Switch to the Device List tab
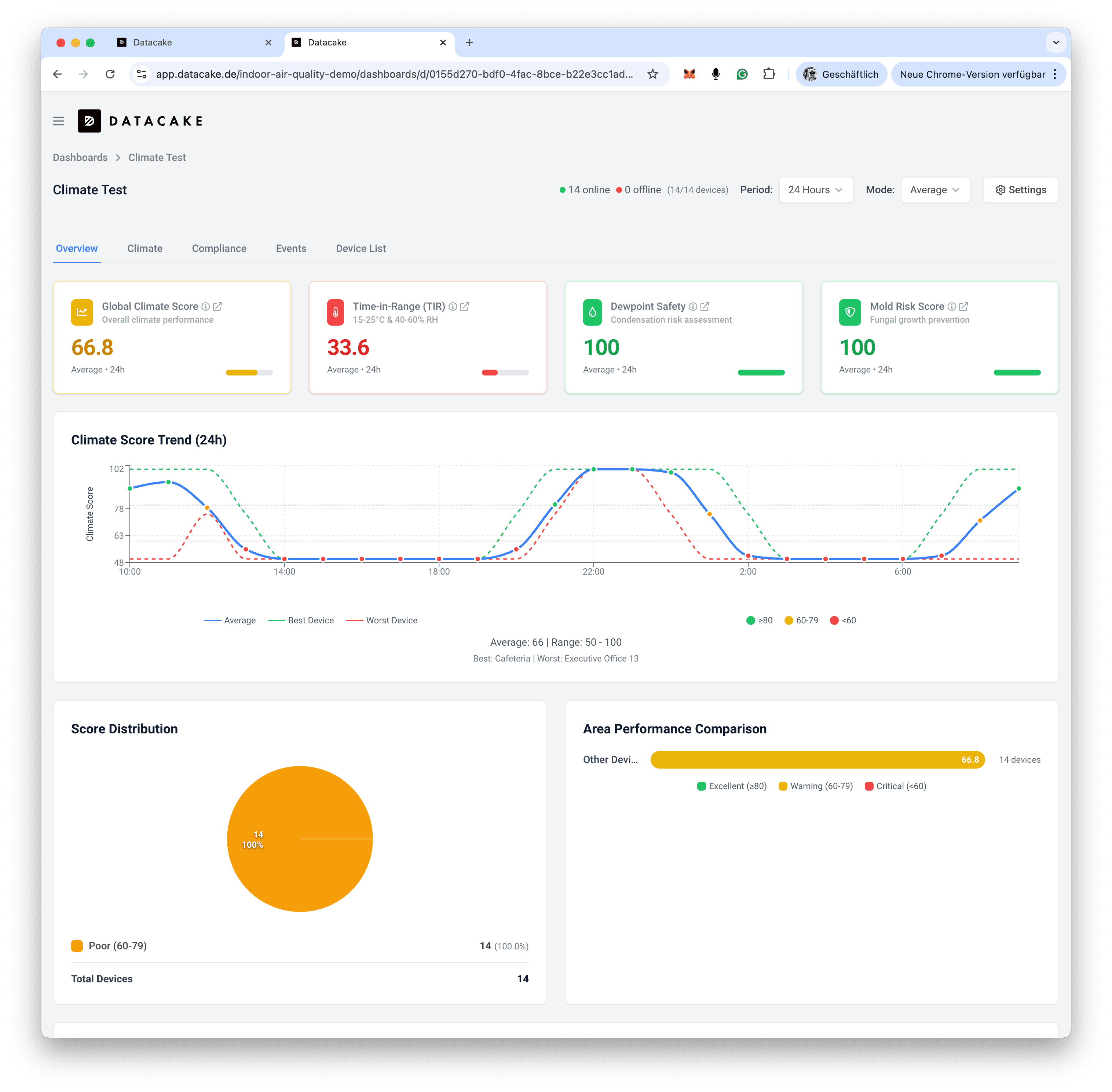Viewport: 1112px width, 1092px height. point(361,248)
